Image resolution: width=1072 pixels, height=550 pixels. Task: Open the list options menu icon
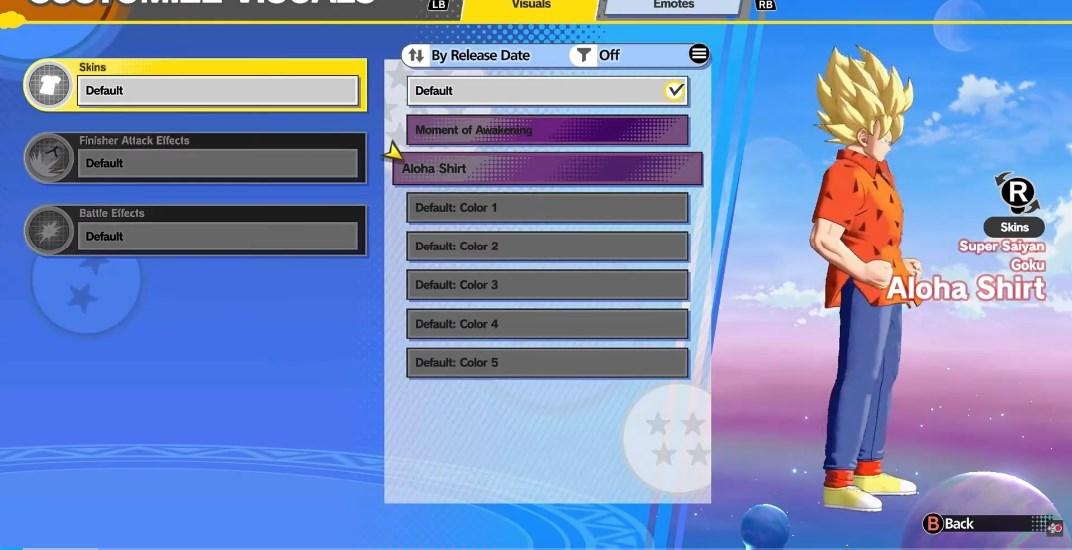point(699,54)
